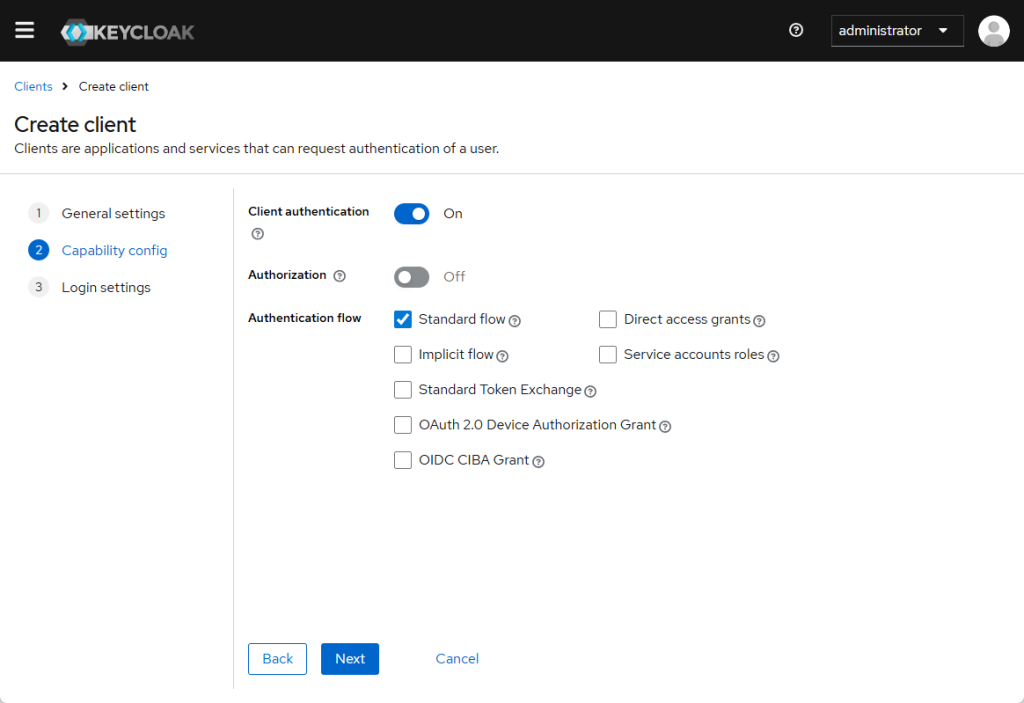Go to General settings step
Image resolution: width=1024 pixels, height=703 pixels.
click(113, 214)
